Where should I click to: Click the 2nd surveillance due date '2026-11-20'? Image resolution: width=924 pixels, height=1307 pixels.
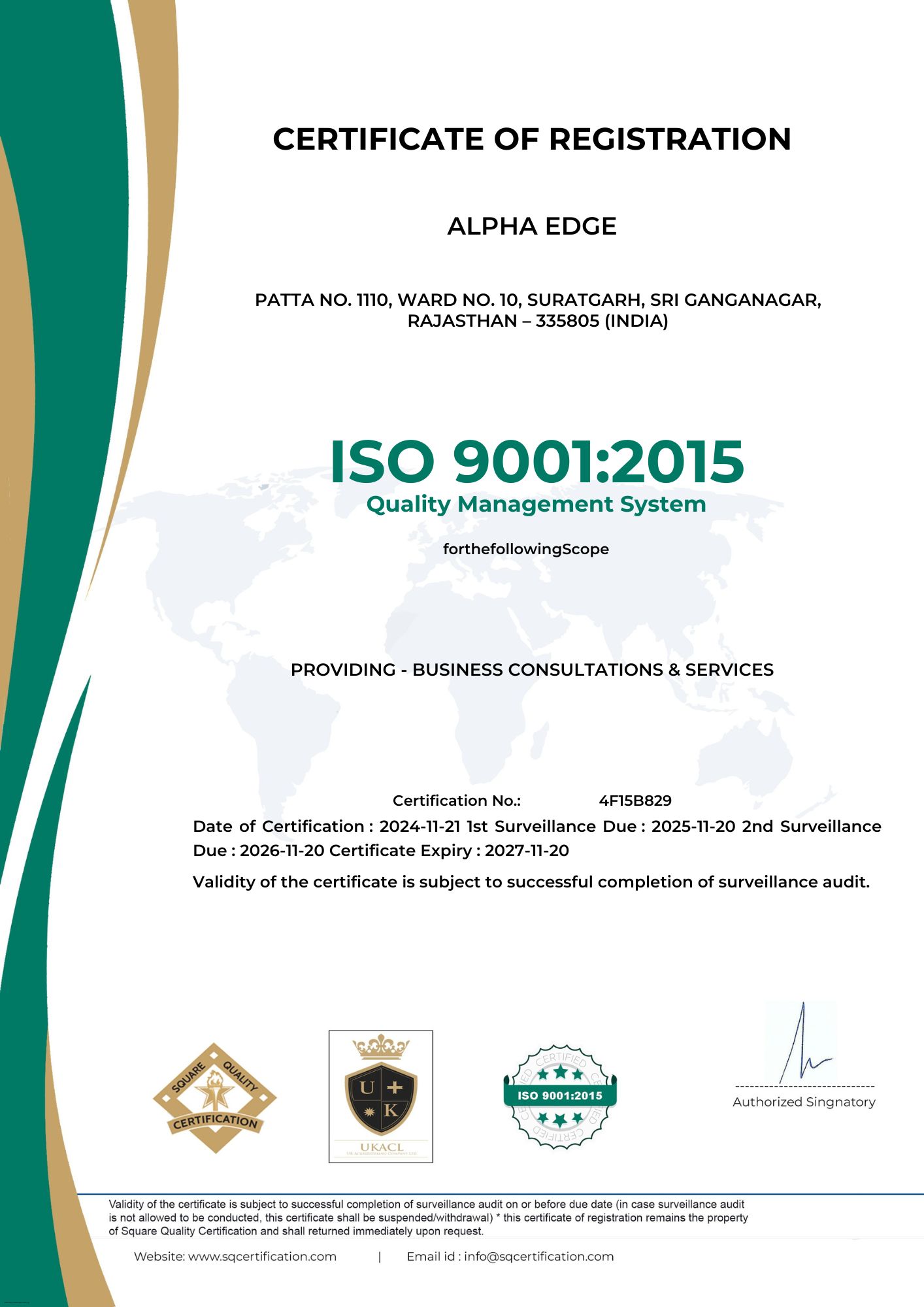pyautogui.click(x=282, y=850)
